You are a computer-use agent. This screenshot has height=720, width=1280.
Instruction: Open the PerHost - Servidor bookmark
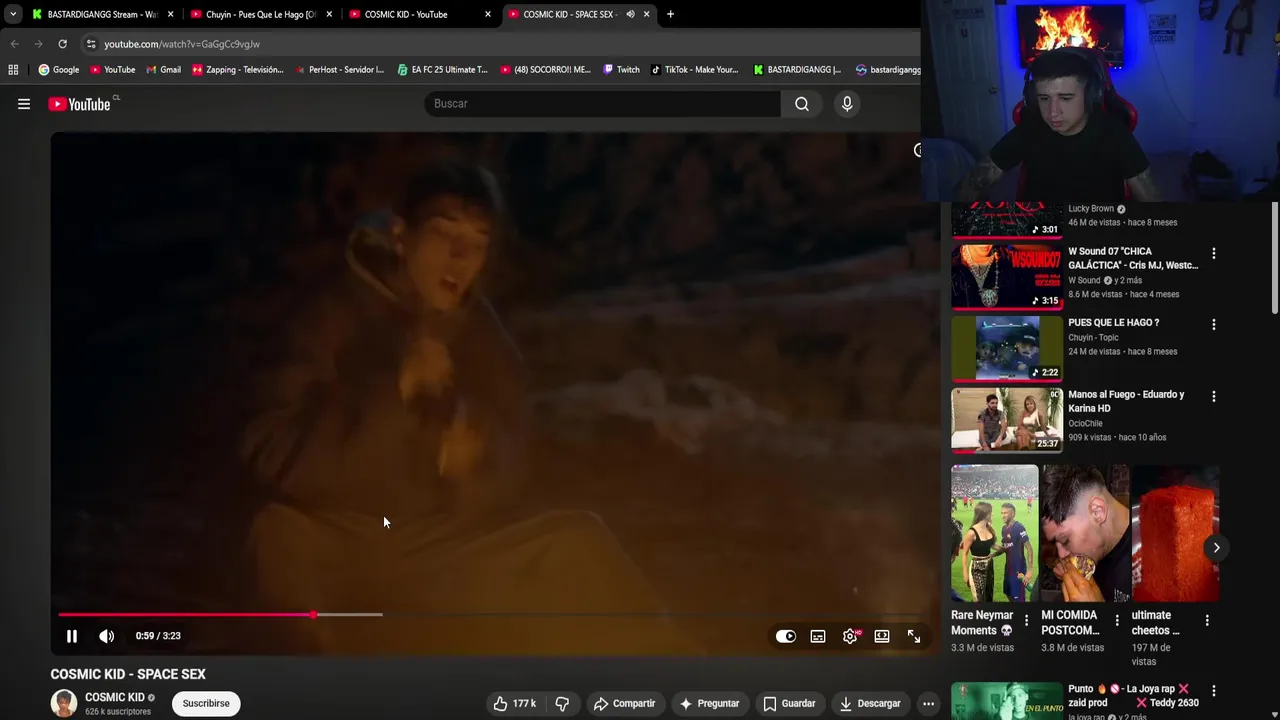pyautogui.click(x=339, y=70)
